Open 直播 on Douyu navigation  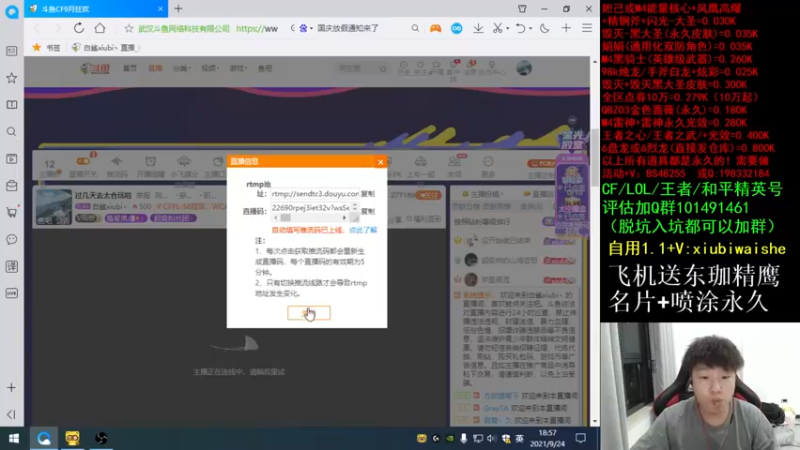[x=155, y=68]
